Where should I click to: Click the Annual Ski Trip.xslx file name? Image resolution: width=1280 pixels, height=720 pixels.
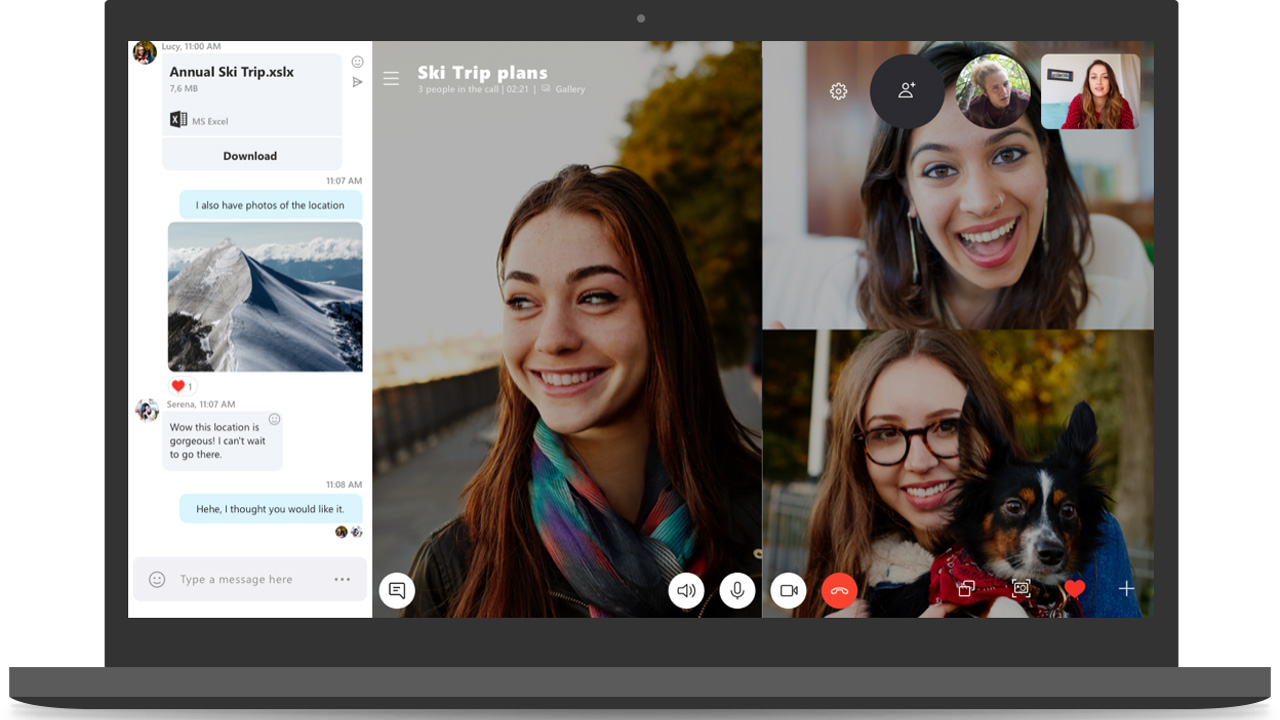[232, 72]
